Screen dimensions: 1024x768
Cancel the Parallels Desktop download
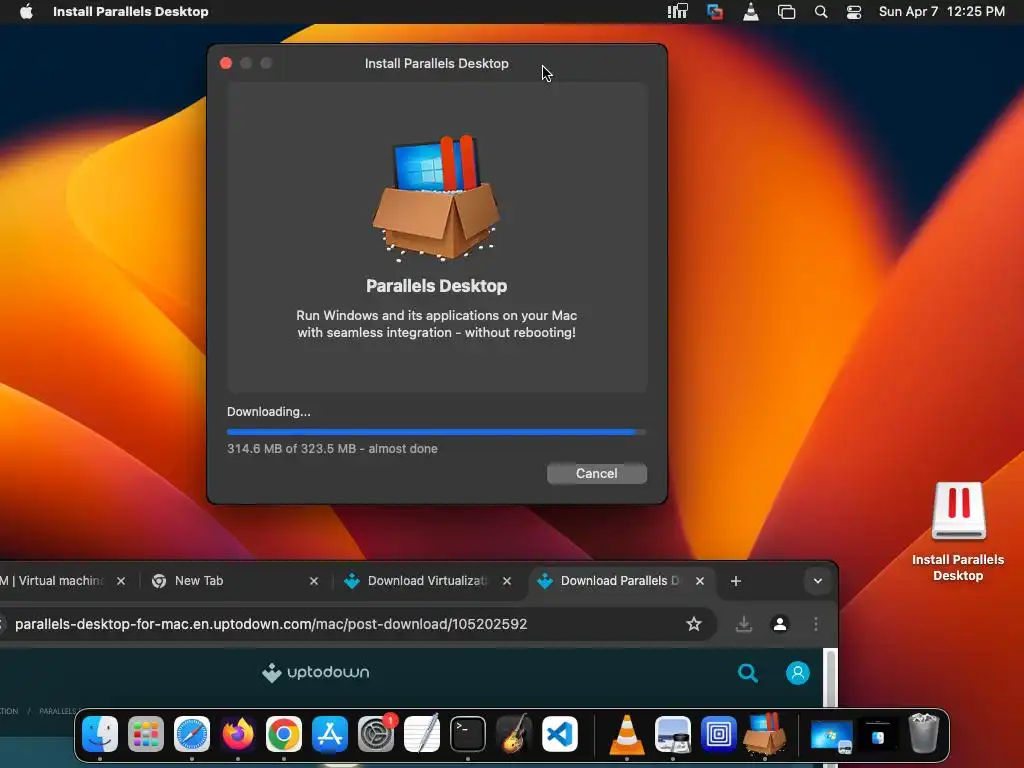(x=596, y=473)
